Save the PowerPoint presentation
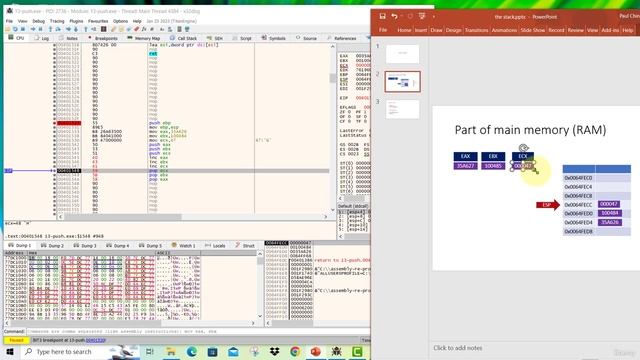The width and height of the screenshot is (640, 360). [x=382, y=16]
